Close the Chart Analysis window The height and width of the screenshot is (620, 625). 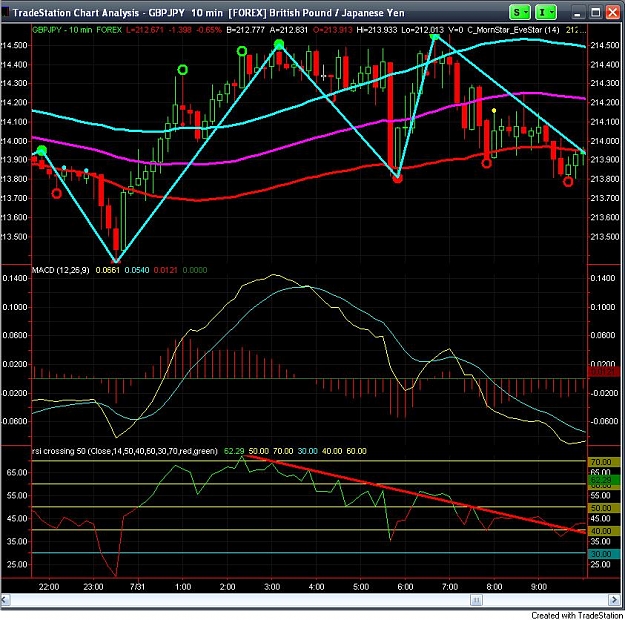pos(613,13)
